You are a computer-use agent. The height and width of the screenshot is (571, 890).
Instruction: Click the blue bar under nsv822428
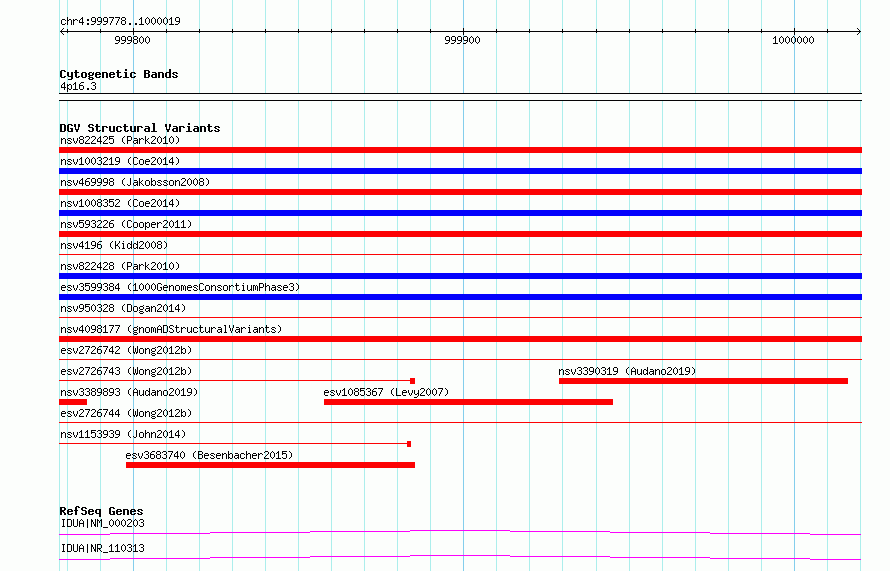(x=460, y=276)
